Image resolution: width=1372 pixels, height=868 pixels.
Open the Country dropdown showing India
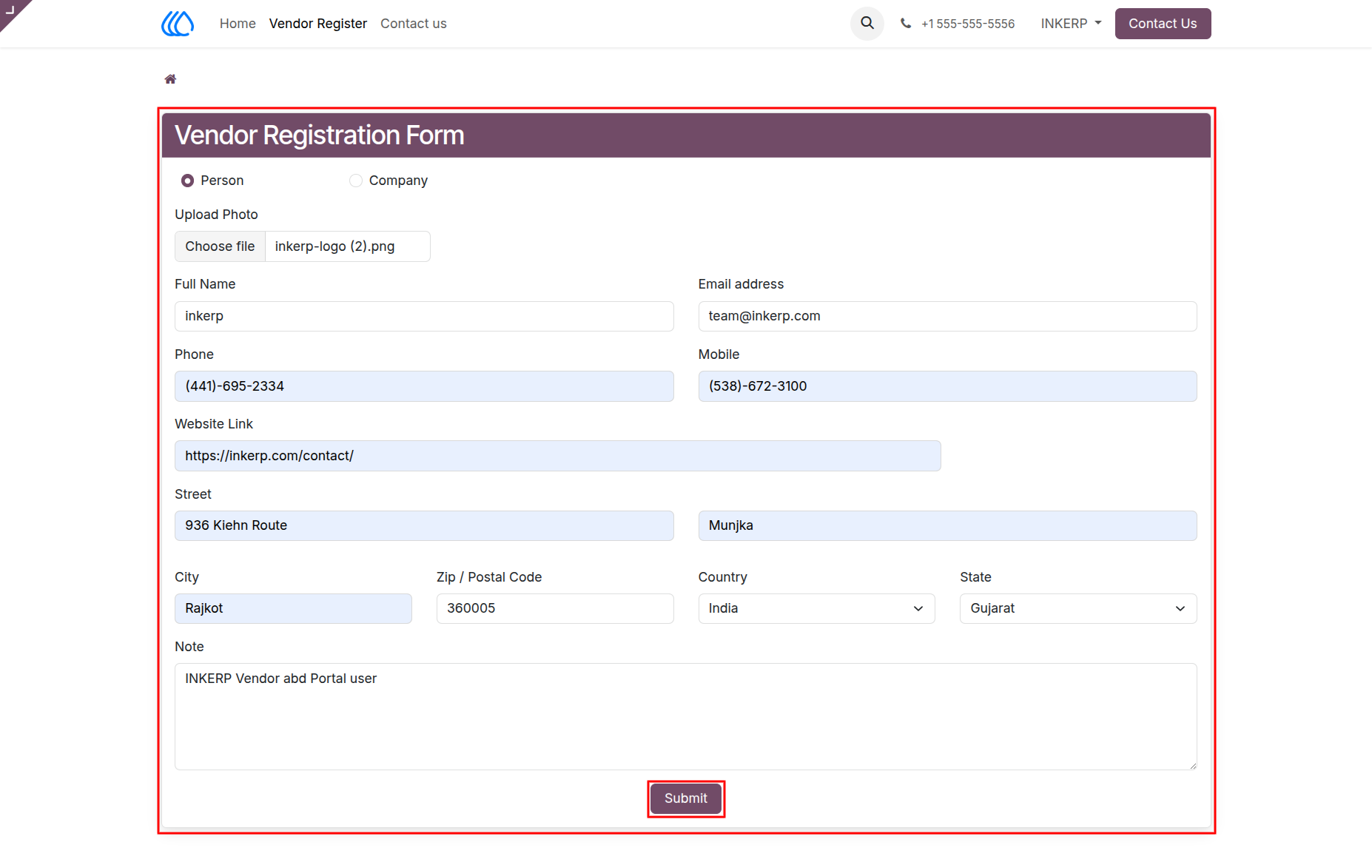pos(816,608)
